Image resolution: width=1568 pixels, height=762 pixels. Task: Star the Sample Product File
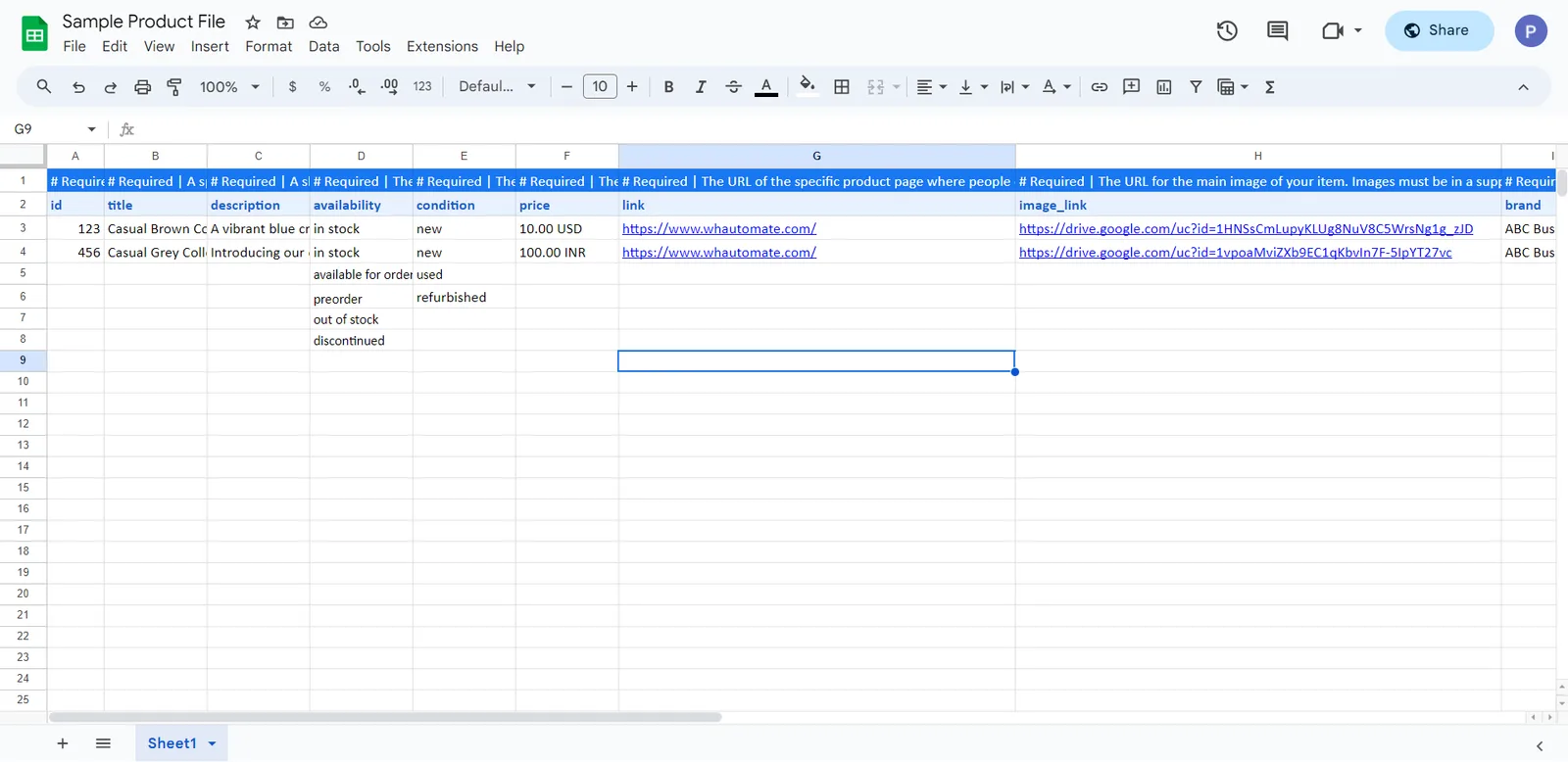click(x=253, y=22)
